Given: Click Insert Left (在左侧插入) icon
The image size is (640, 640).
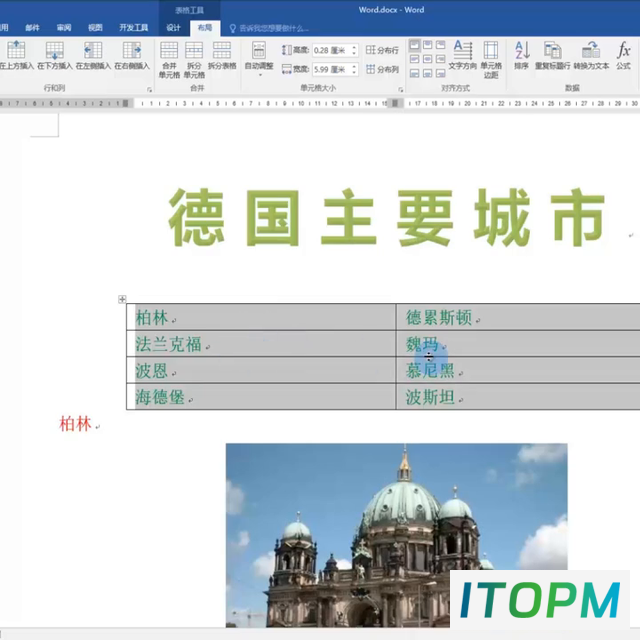Looking at the screenshot, I should pos(93,50).
